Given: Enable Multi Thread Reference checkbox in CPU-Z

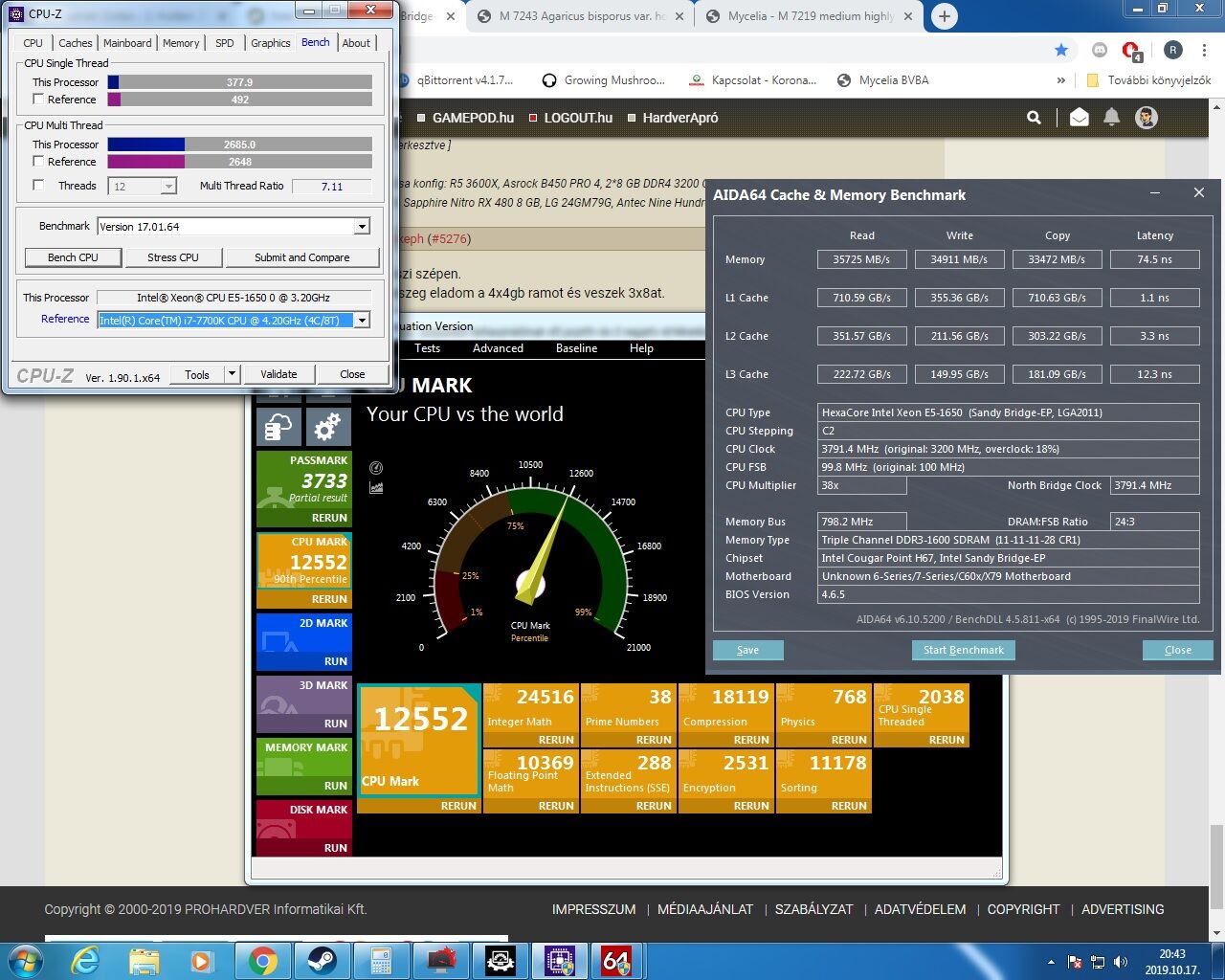Looking at the screenshot, I should (x=38, y=161).
